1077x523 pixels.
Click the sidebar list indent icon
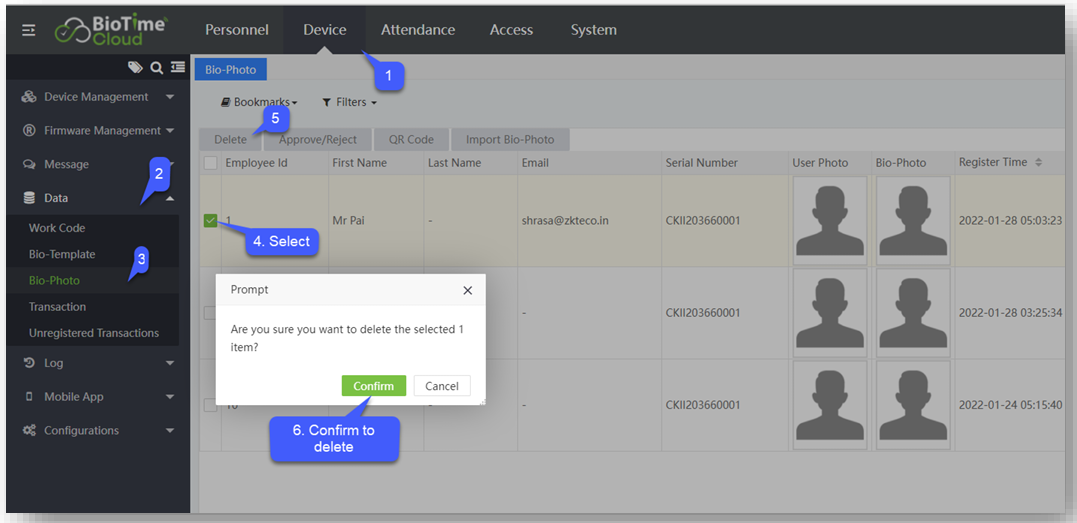(177, 68)
